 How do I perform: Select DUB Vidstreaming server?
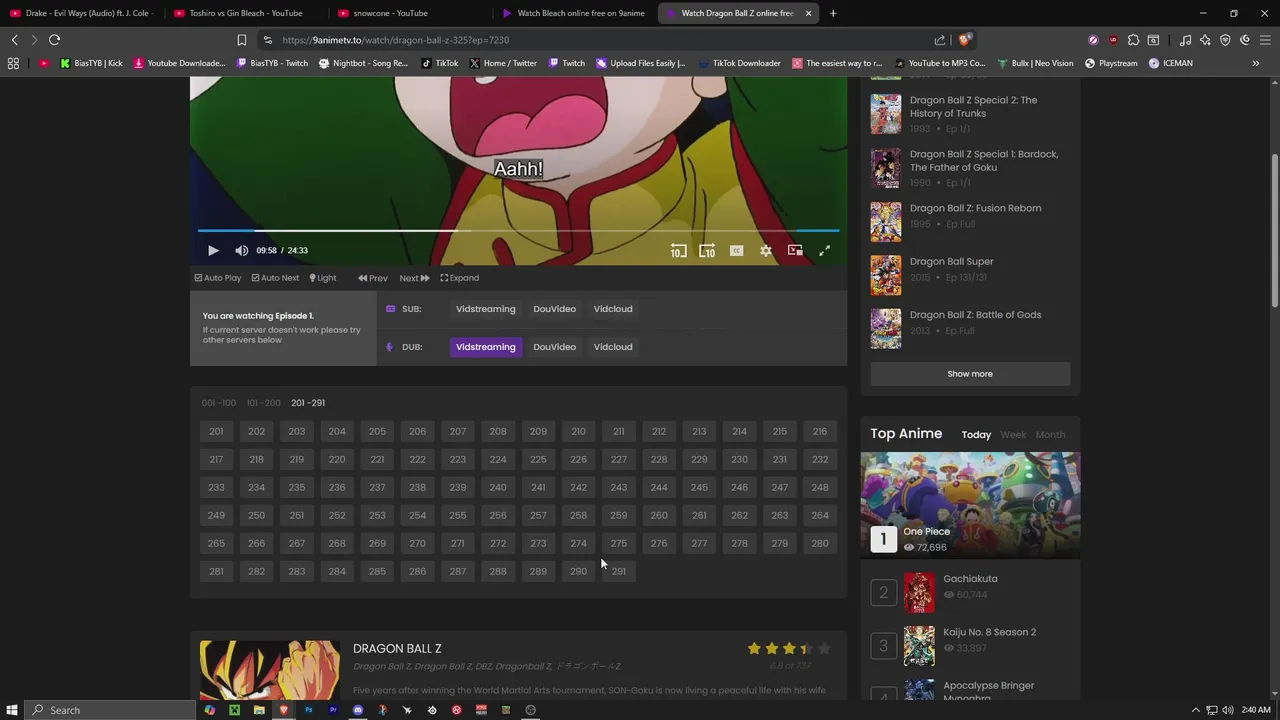point(486,347)
